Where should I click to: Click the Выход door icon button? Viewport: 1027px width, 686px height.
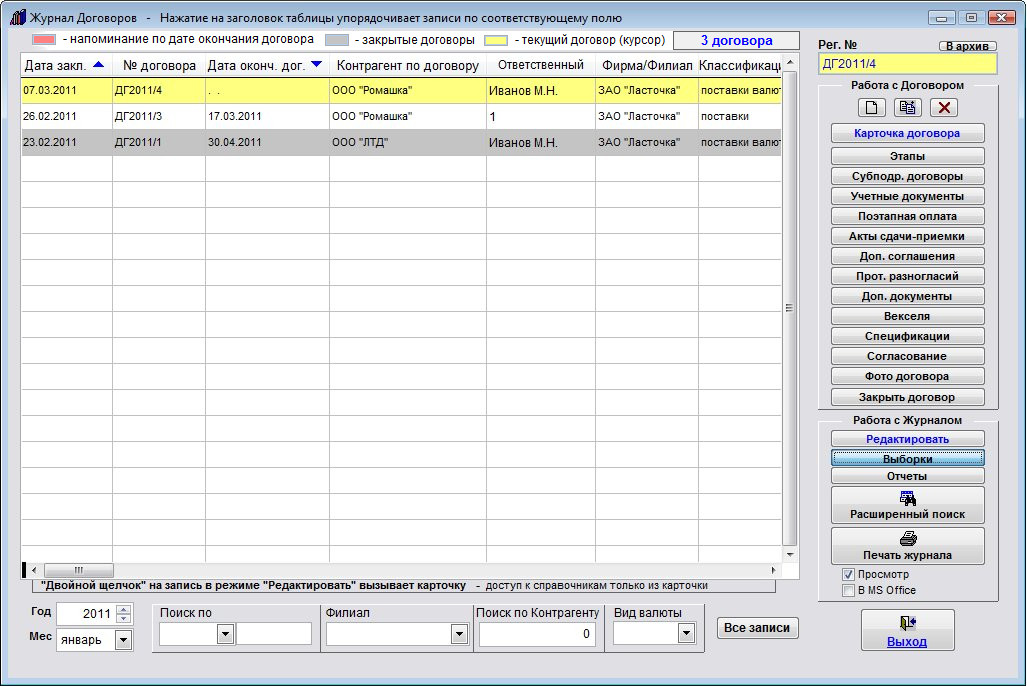click(x=907, y=630)
